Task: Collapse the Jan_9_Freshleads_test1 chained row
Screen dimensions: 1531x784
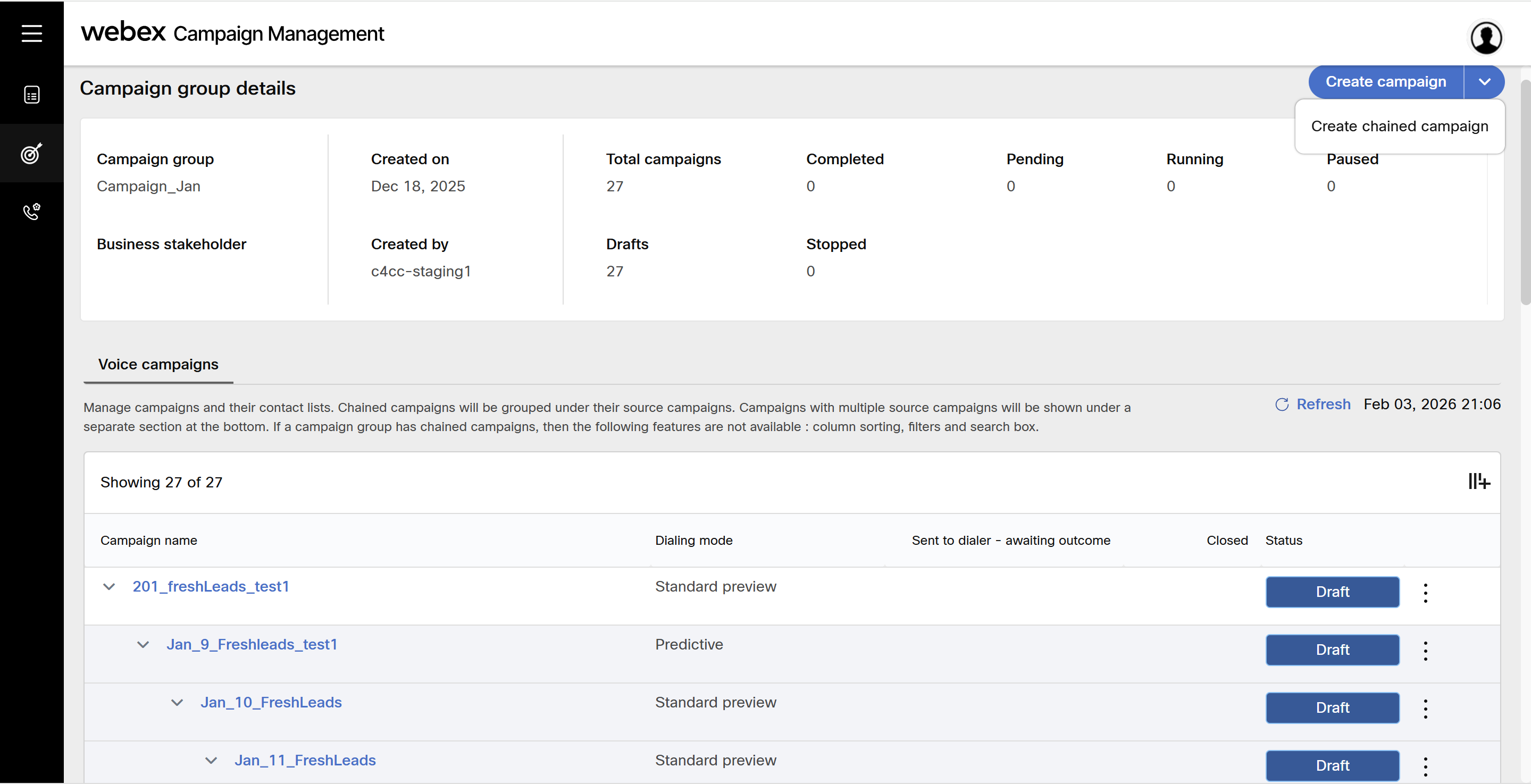Action: (x=143, y=644)
